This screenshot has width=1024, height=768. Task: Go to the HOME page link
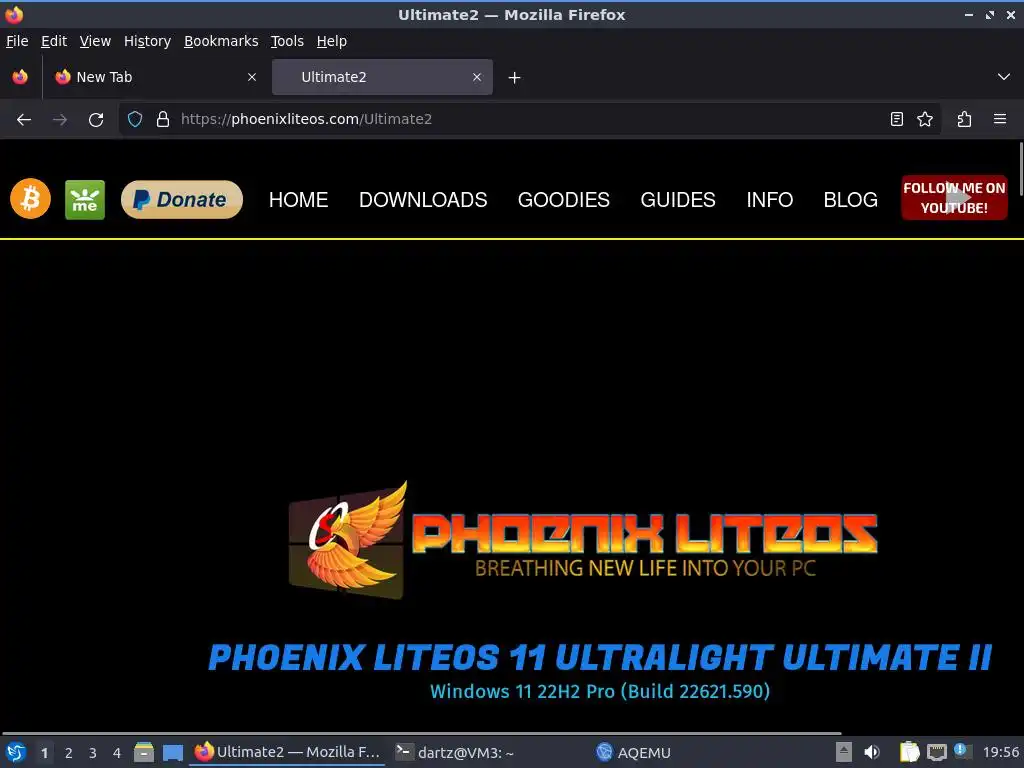[298, 200]
